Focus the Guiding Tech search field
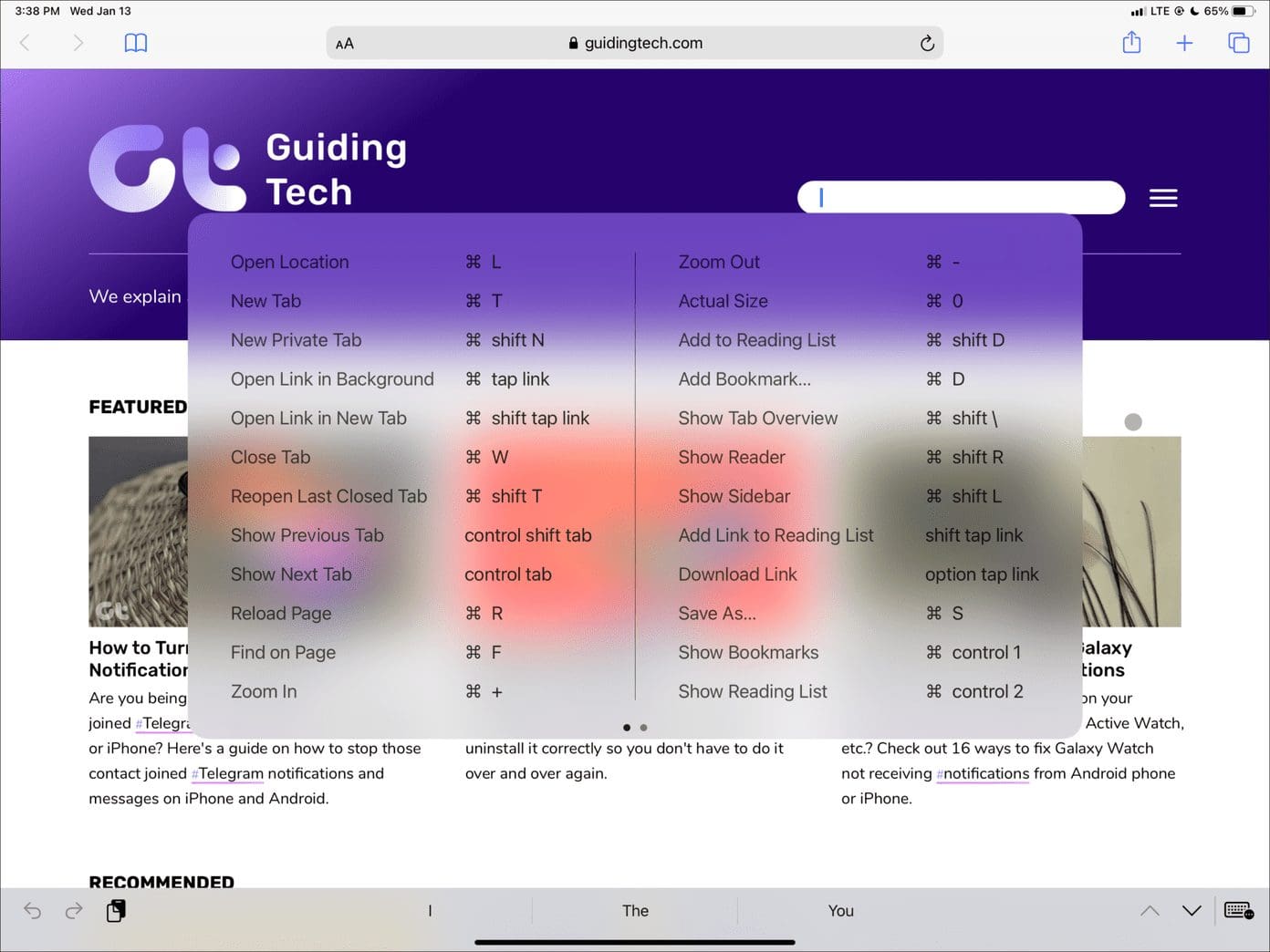1270x952 pixels. pyautogui.click(x=961, y=197)
